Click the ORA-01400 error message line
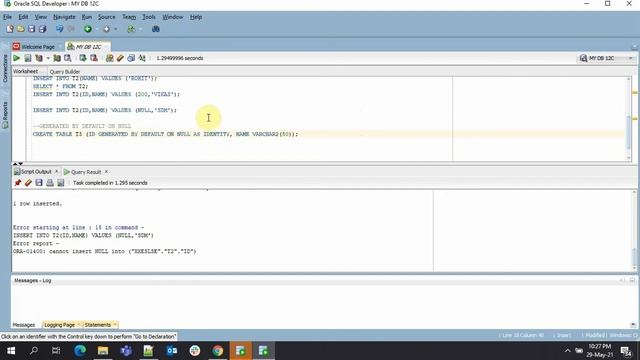640x360 pixels. (x=104, y=251)
